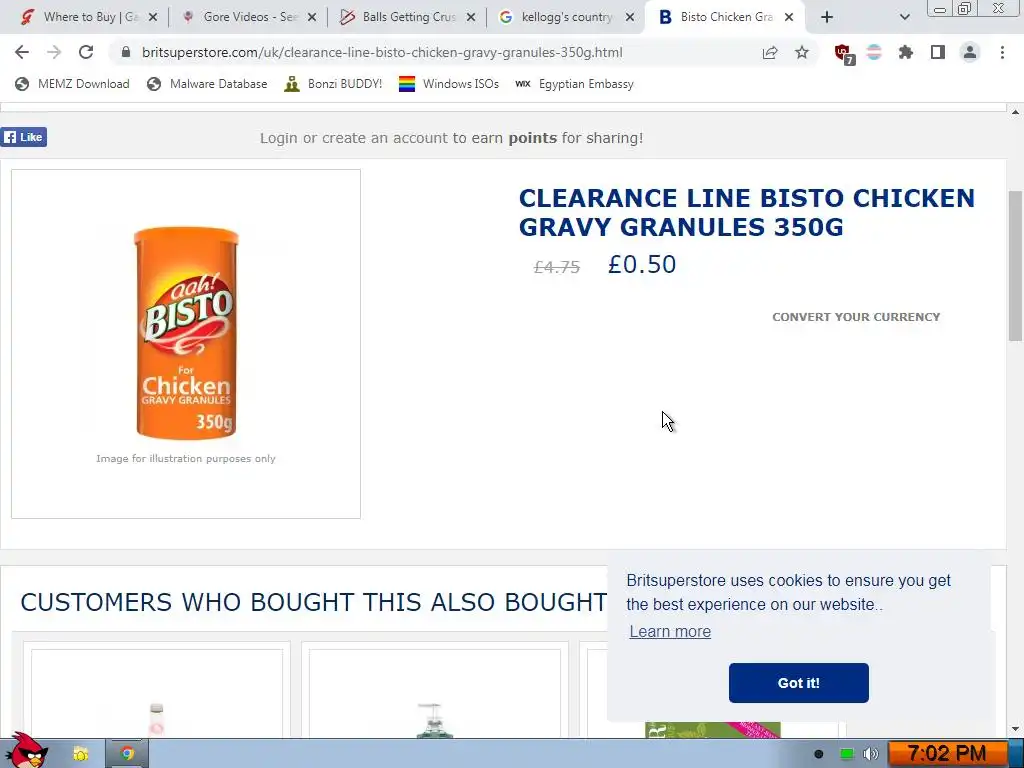Click the volume speaker tray icon
Image resolution: width=1024 pixels, height=768 pixels.
tap(870, 754)
